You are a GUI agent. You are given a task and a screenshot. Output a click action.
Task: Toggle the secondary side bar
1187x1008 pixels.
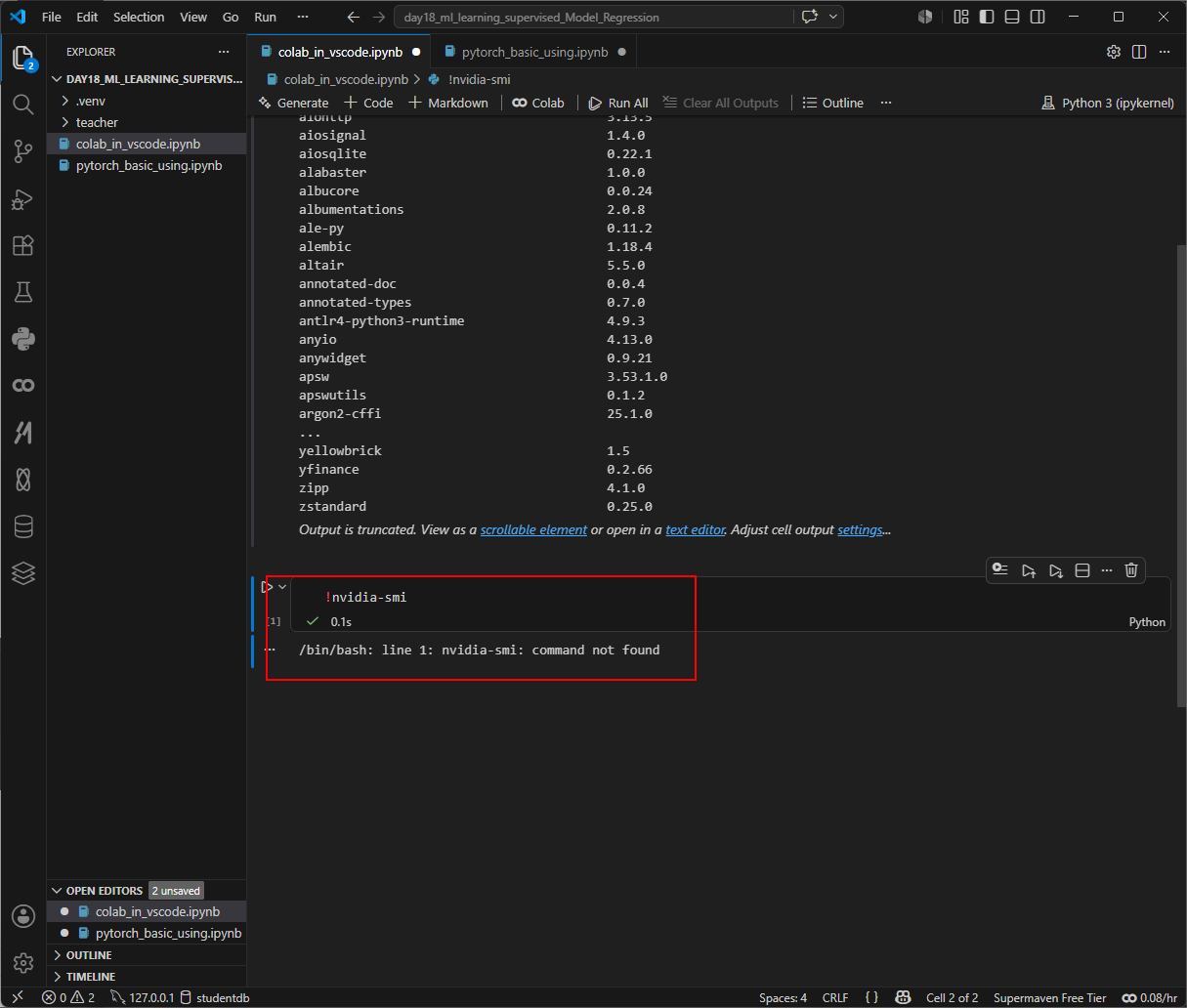tap(1038, 17)
